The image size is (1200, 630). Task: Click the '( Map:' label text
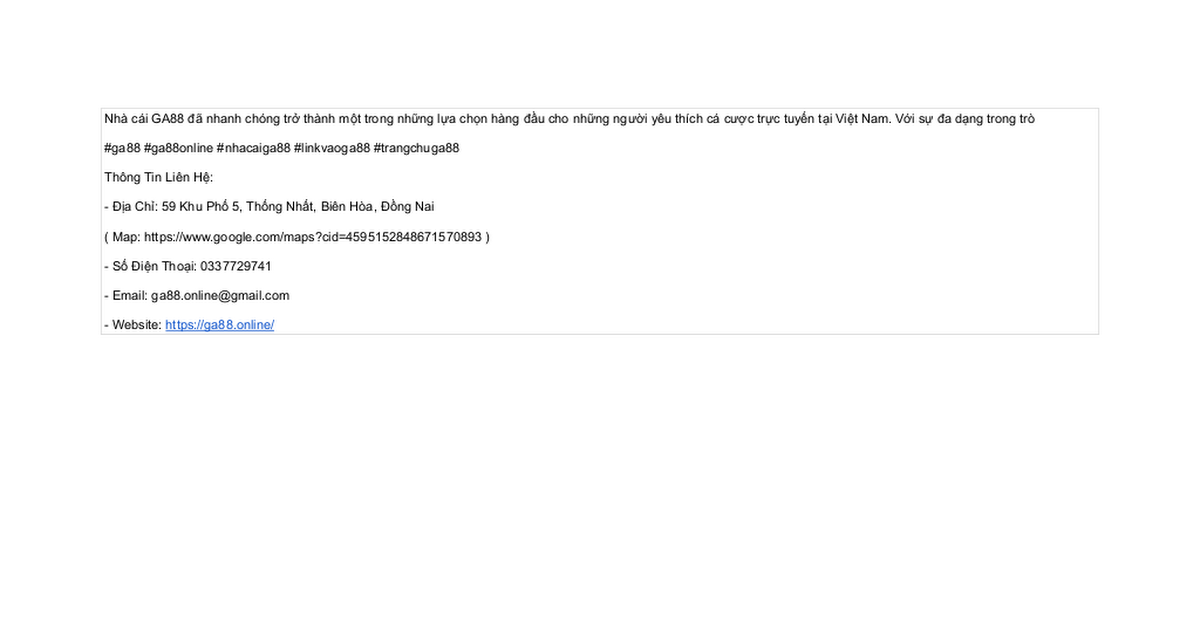[x=122, y=237]
